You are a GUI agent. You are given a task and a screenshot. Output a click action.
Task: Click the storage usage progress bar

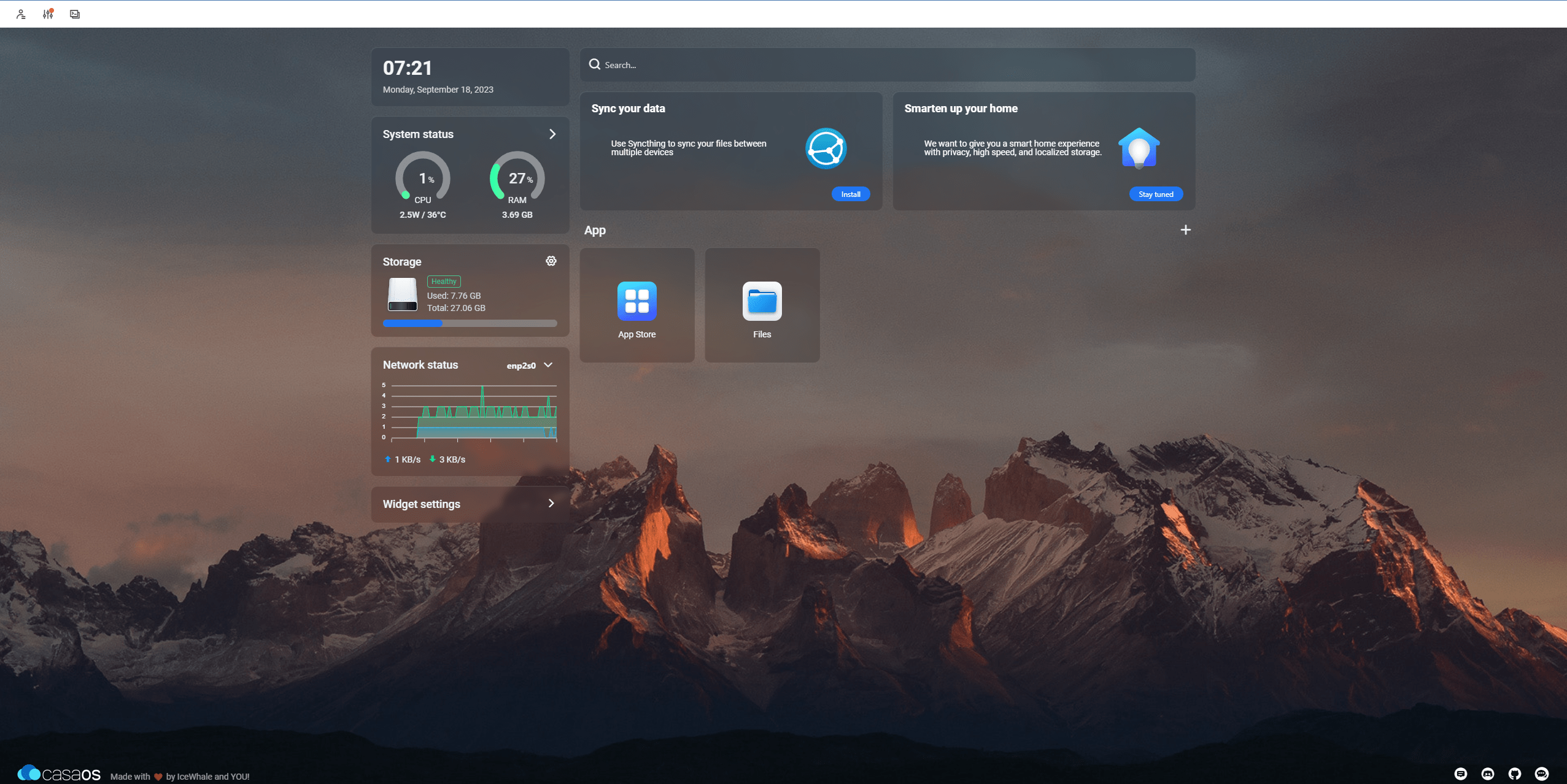point(470,323)
